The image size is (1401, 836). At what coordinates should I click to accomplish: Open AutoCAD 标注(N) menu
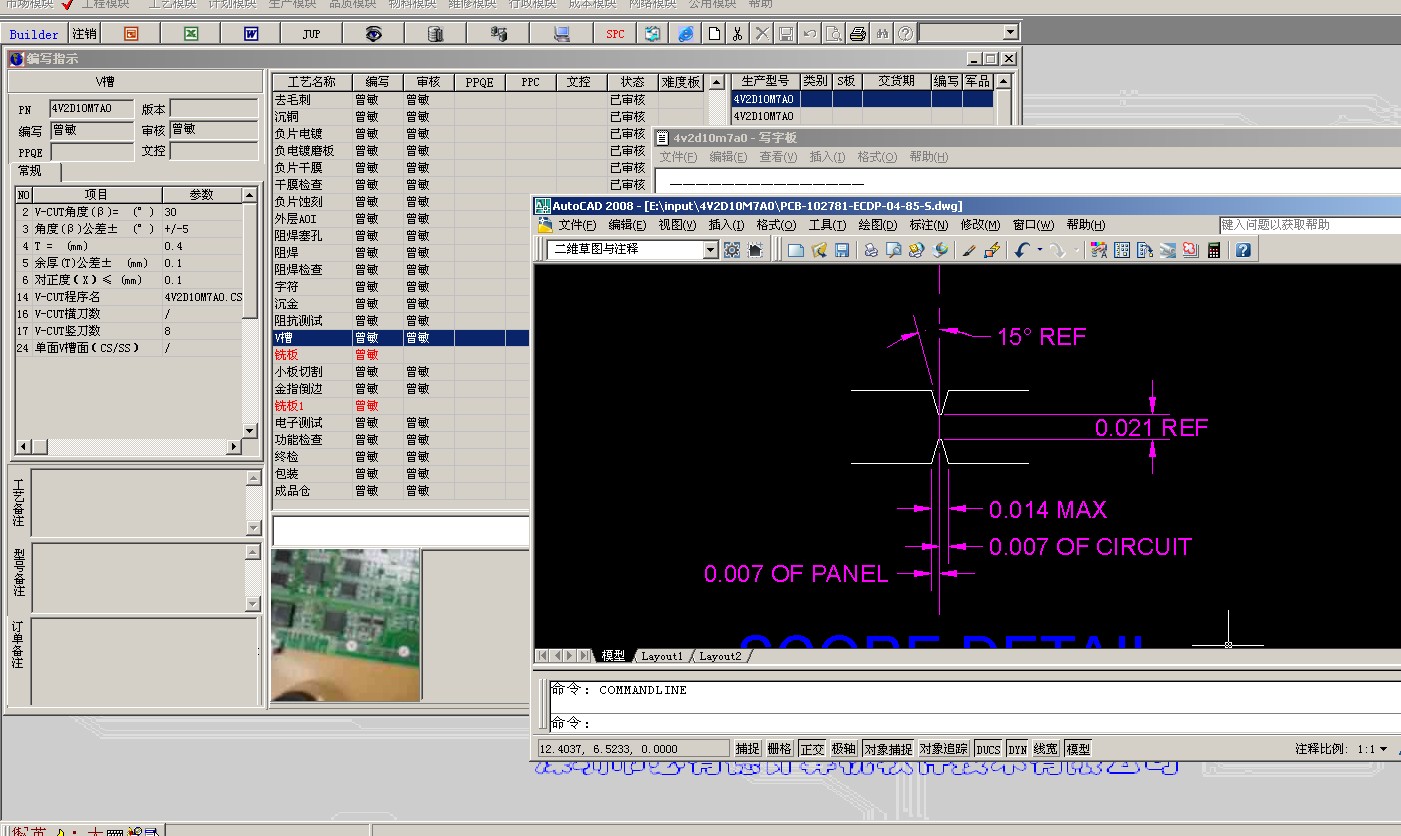click(929, 225)
